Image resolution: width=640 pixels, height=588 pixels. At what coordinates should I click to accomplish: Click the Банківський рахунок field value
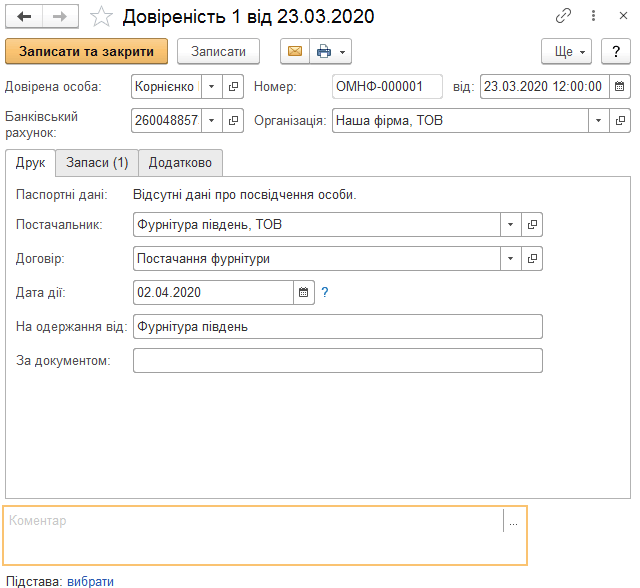166,120
